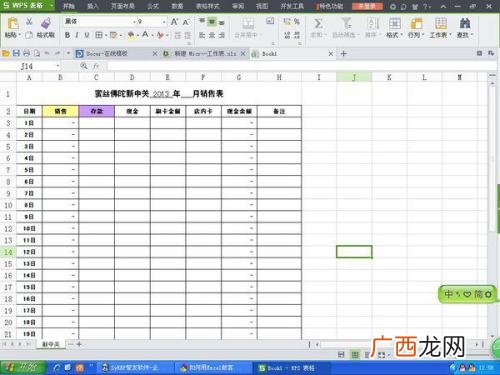500x375 pixels.
Task: Toggle align text left
Action: tap(202, 35)
